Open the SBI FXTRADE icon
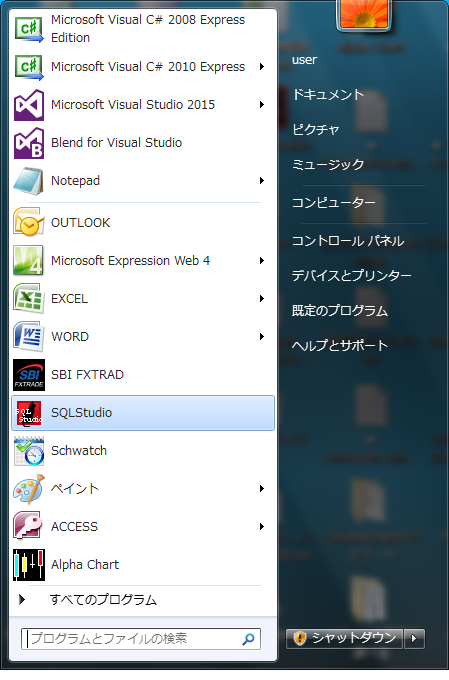Viewport: 449px width, 680px height. pos(29,375)
